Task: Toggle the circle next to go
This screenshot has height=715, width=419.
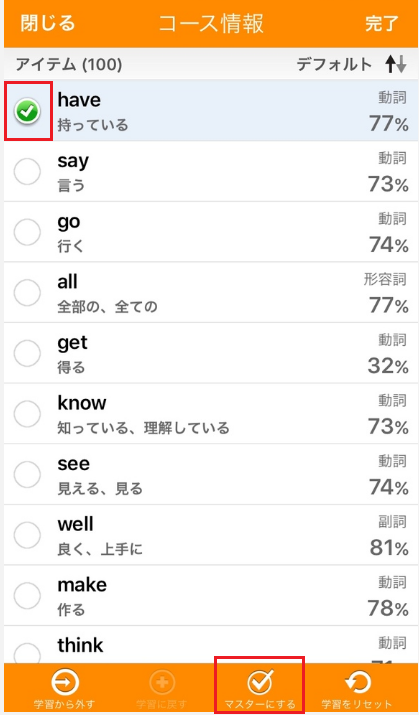Action: tap(27, 233)
